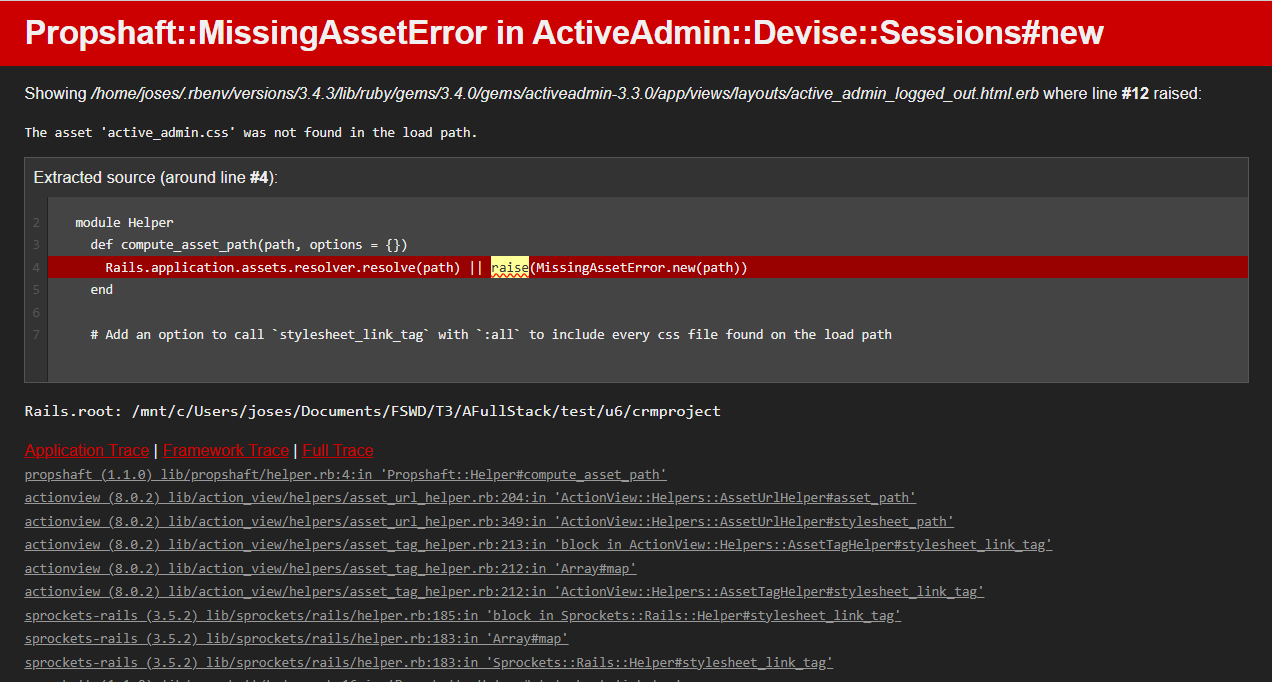
Task: Click the highlighted 'raise' keyword
Action: pyautogui.click(x=509, y=267)
